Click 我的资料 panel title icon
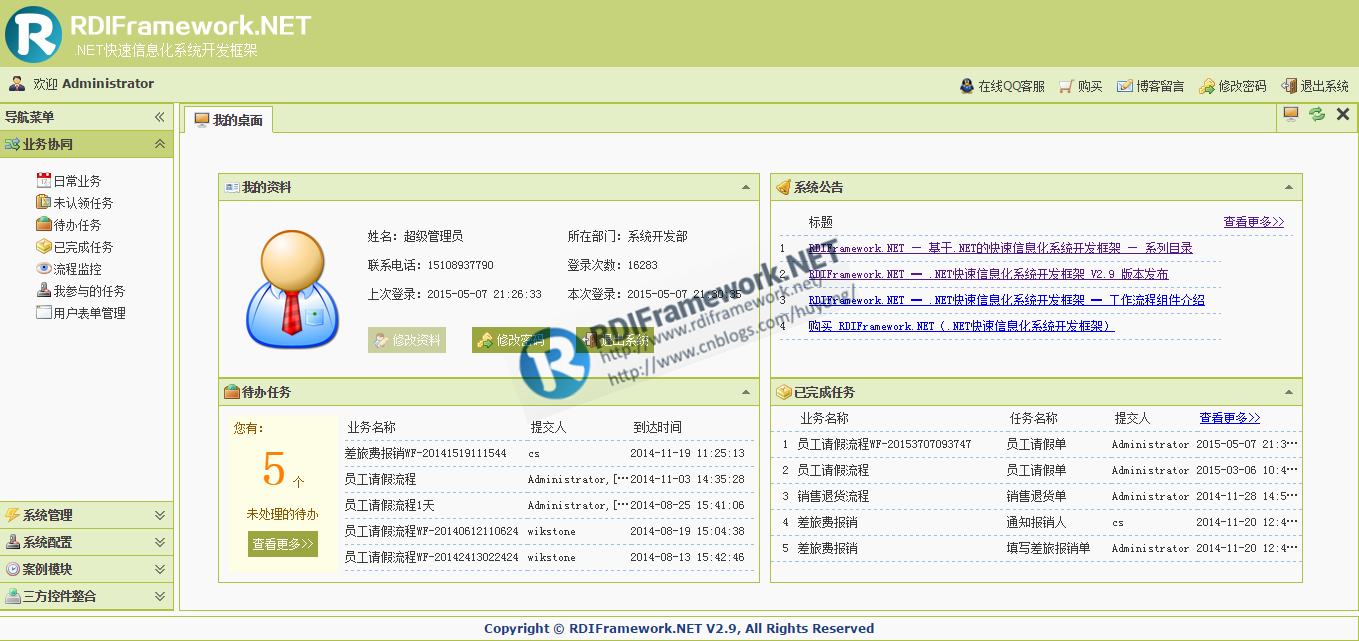1359x641 pixels. [x=232, y=187]
